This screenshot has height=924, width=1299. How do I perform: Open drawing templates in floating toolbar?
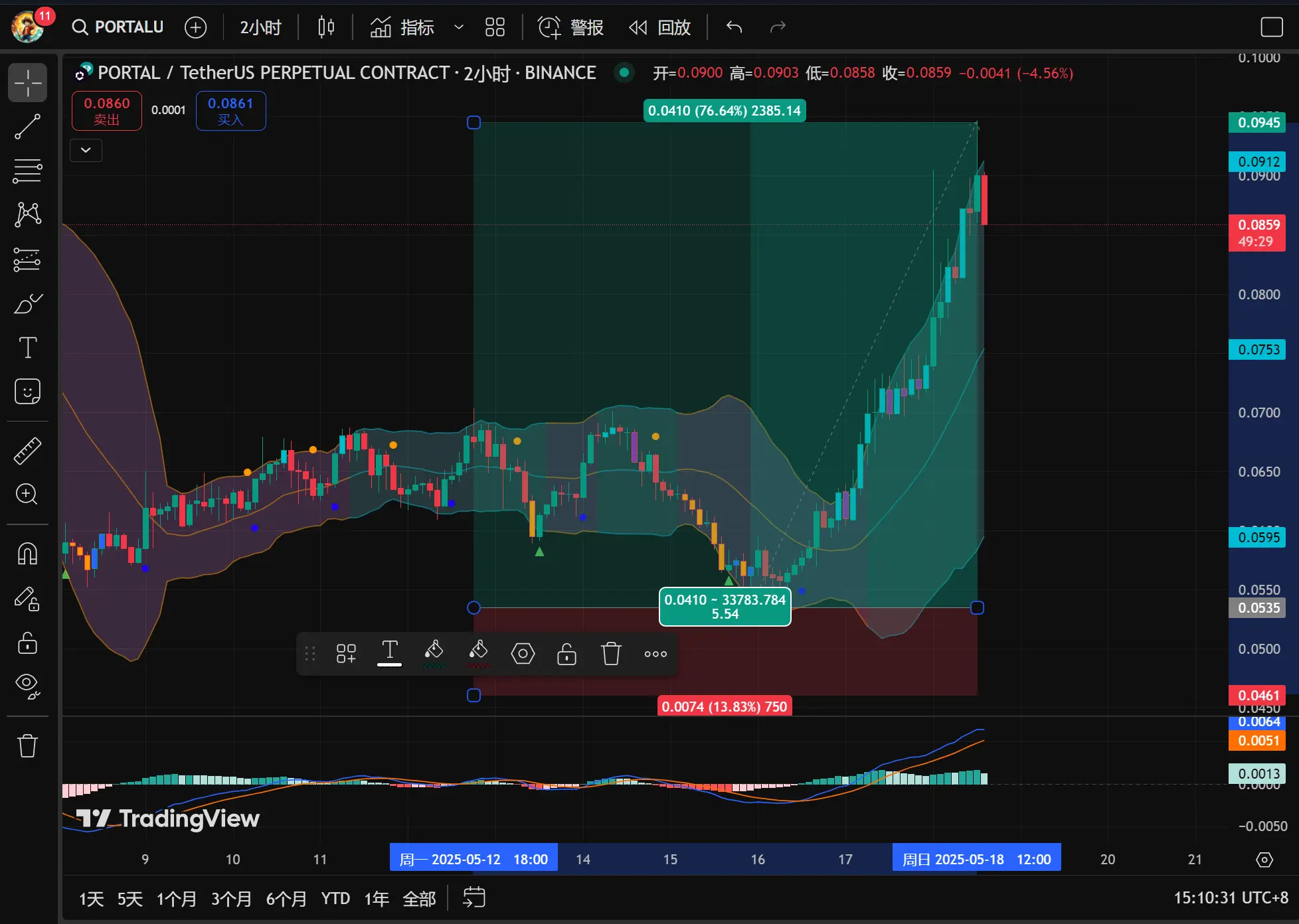(x=346, y=654)
